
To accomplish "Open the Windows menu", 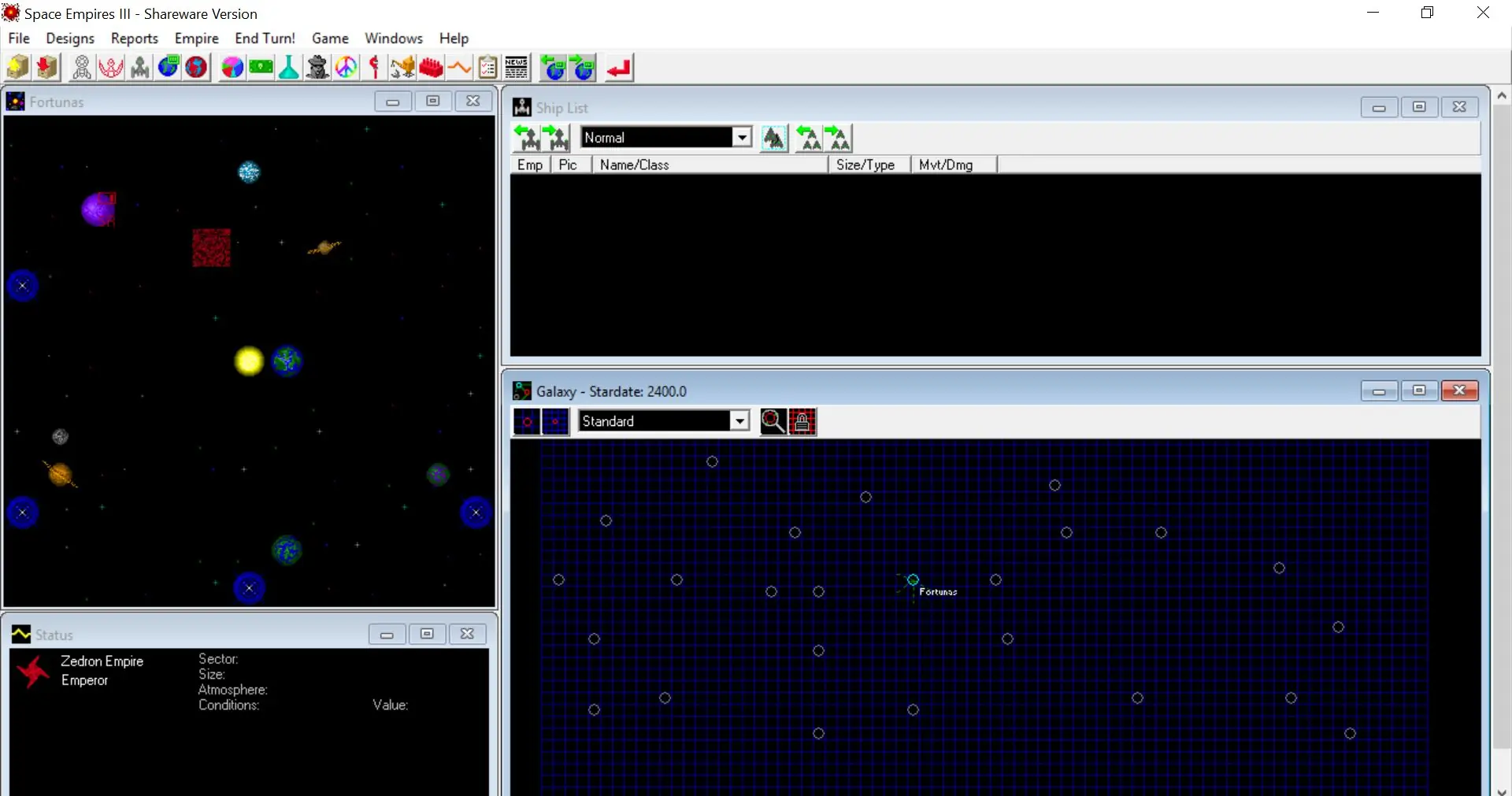I will (394, 38).
